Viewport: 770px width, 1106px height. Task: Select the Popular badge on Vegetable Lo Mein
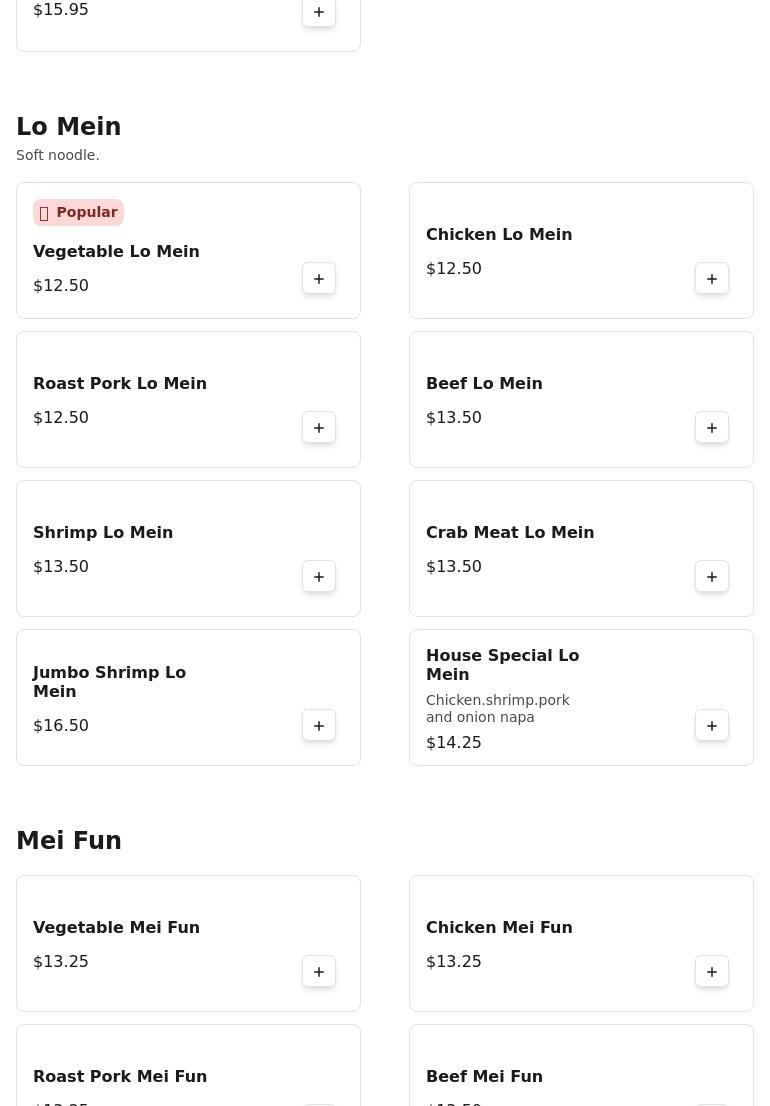point(78,212)
